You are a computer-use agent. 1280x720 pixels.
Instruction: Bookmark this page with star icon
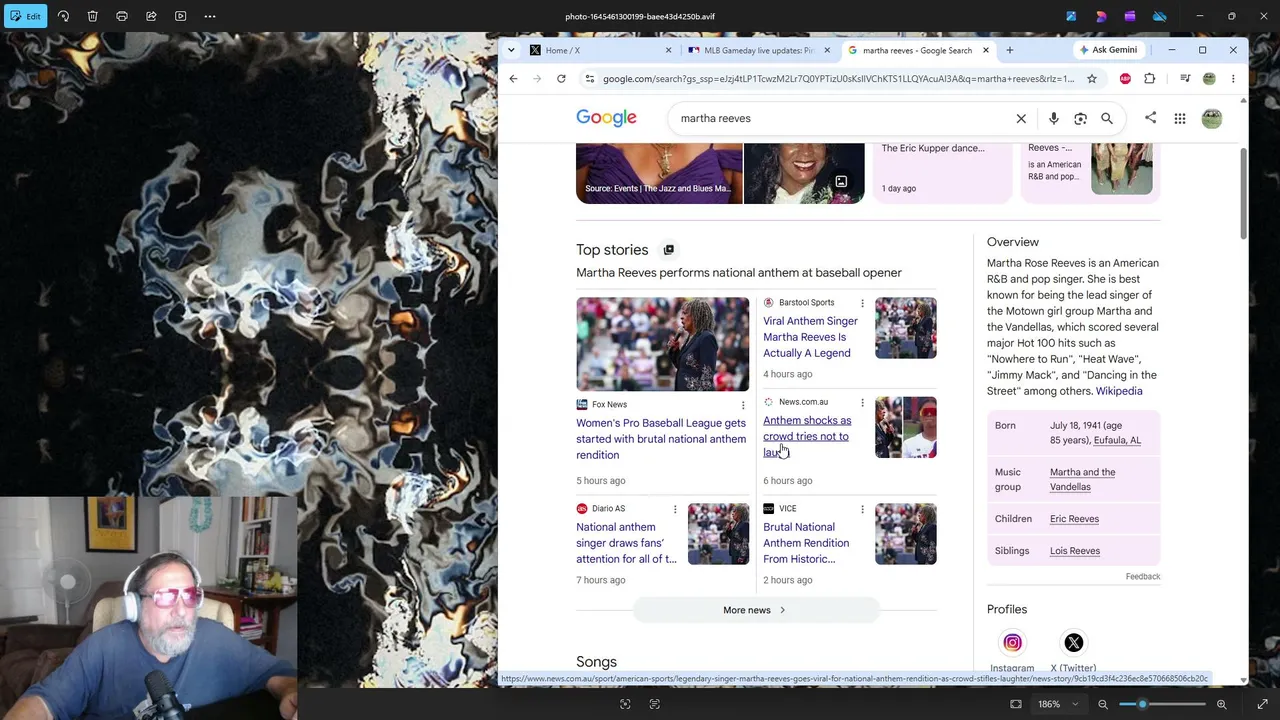pyautogui.click(x=1092, y=79)
